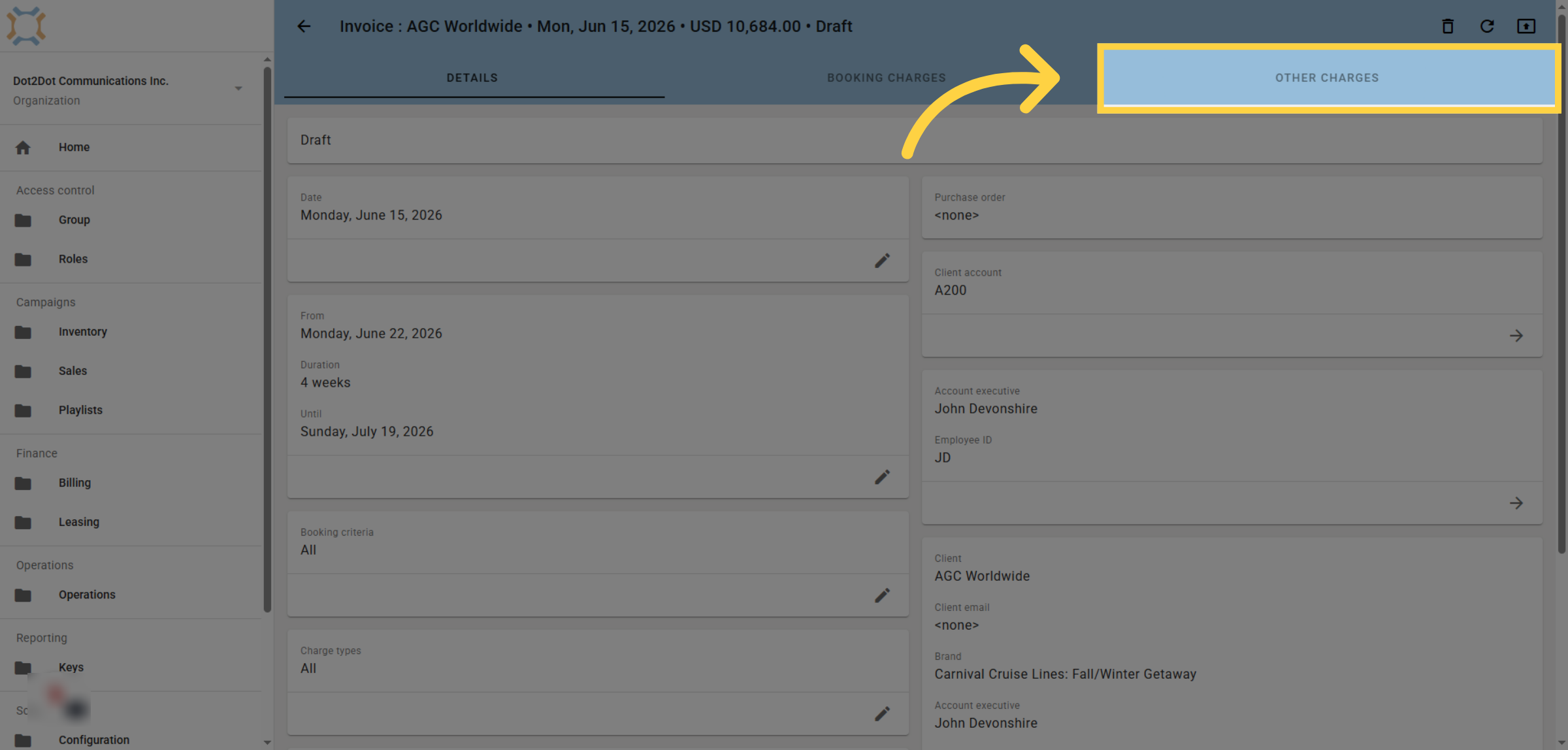Viewport: 1568px width, 750px height.
Task: Delete the invoice with trash icon
Action: [x=1448, y=26]
